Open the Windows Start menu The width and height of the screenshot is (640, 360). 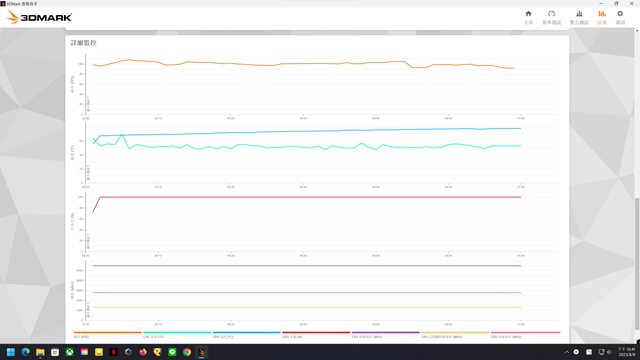pos(11,352)
